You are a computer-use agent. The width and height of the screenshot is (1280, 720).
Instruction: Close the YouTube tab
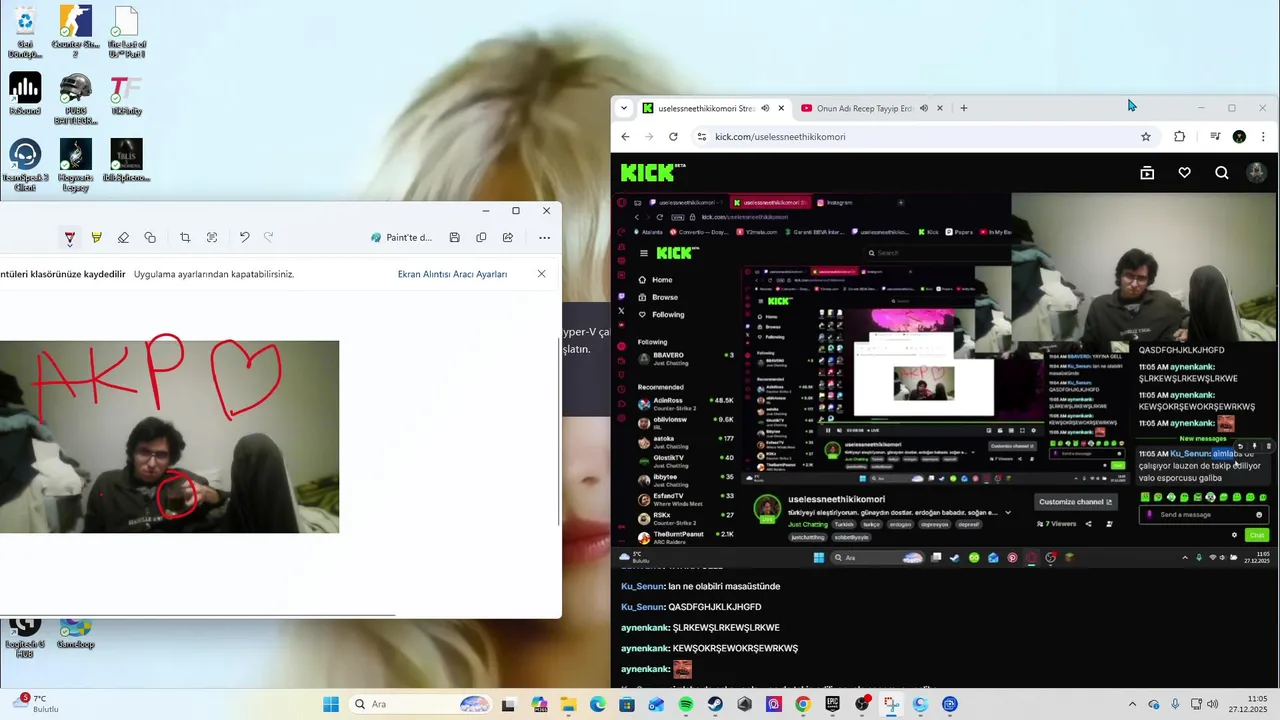coord(940,108)
